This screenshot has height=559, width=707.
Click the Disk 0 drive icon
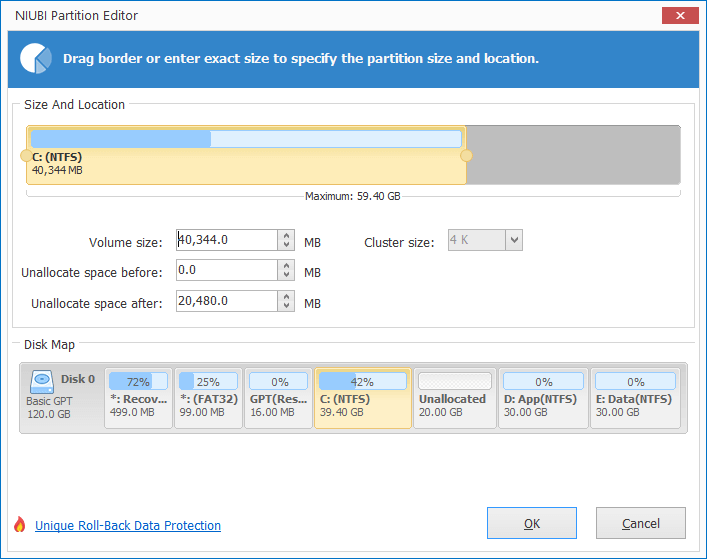[42, 382]
